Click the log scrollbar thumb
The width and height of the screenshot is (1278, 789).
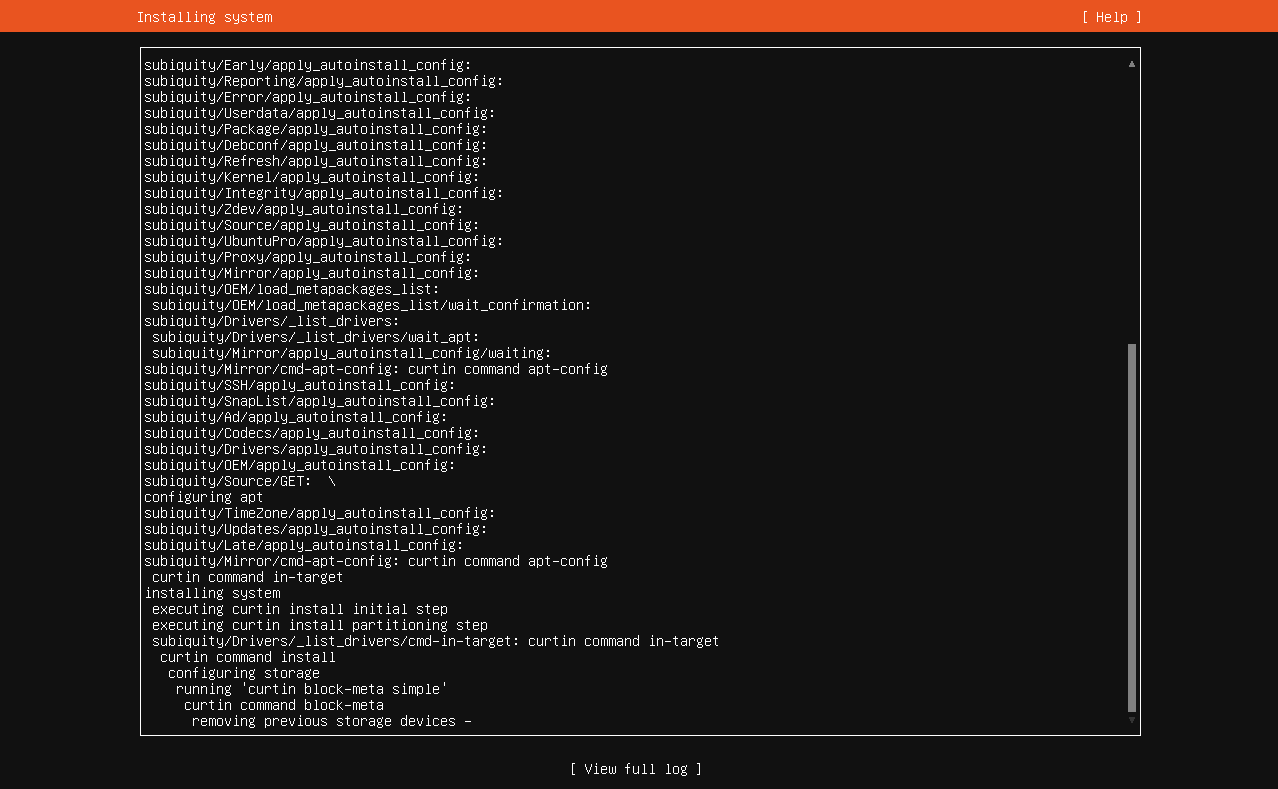click(x=1132, y=527)
